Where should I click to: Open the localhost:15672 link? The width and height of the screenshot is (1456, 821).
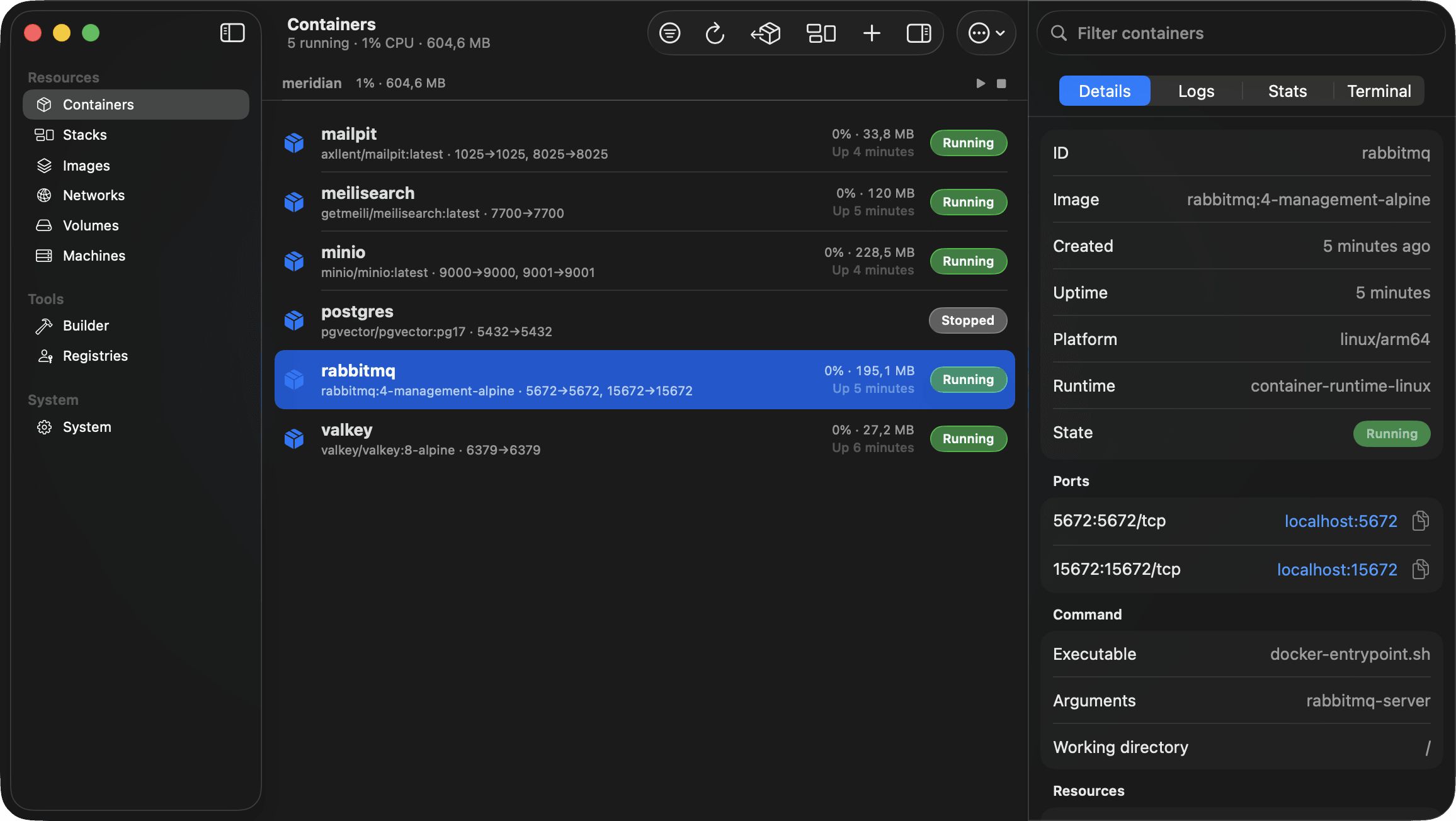click(x=1337, y=570)
